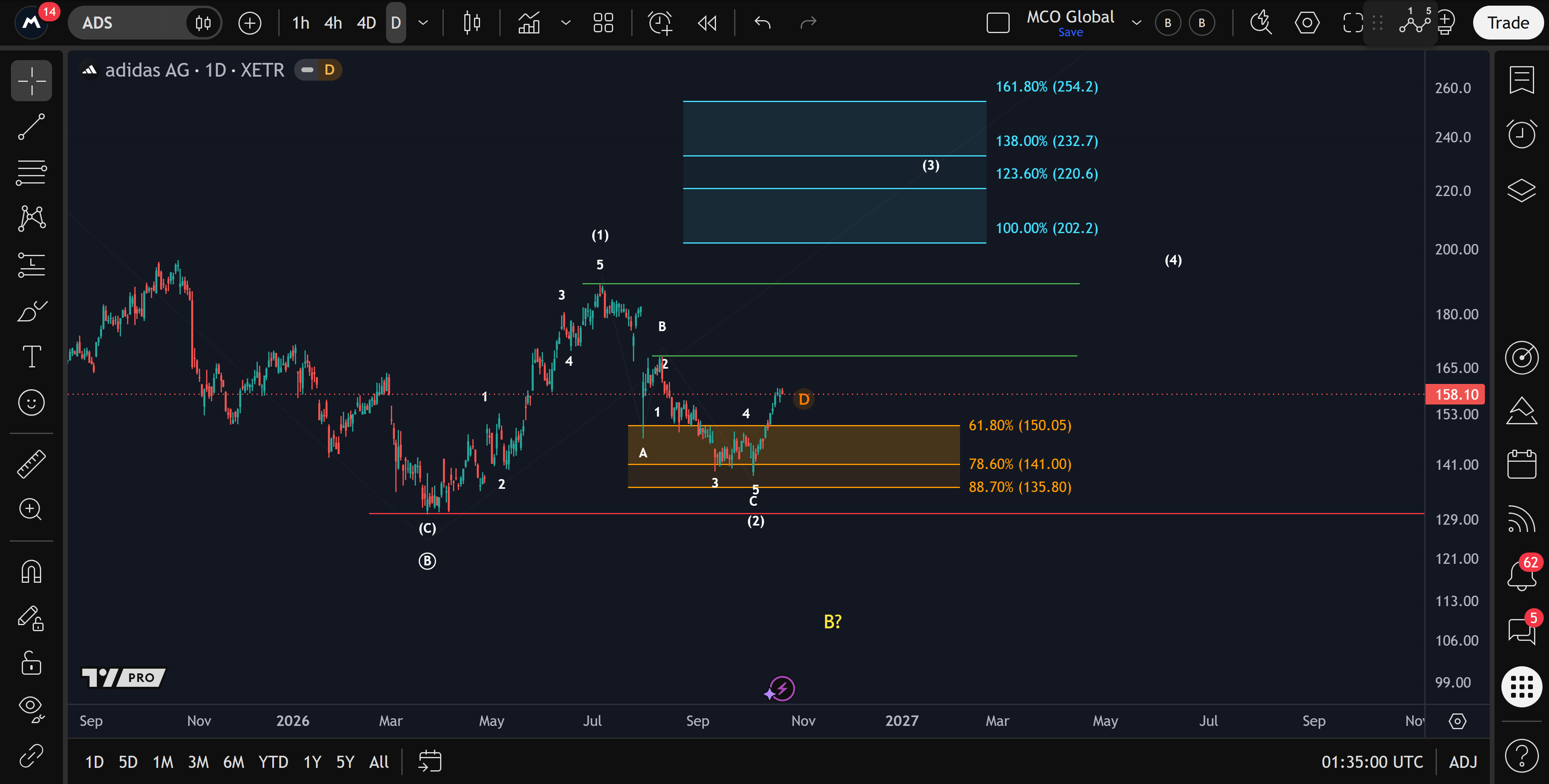This screenshot has height=784, width=1549.
Task: Enter fullscreen mode
Action: pyautogui.click(x=1353, y=23)
